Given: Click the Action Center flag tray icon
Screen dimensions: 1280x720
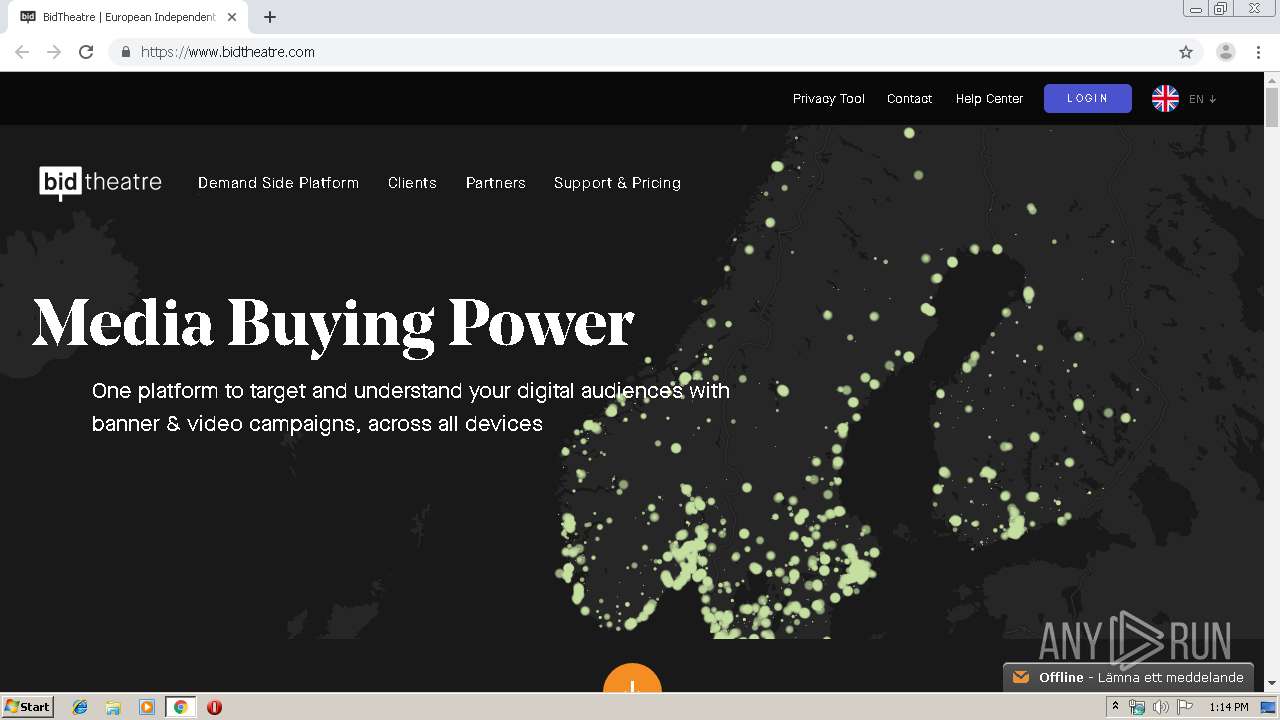Looking at the screenshot, I should [x=1185, y=707].
